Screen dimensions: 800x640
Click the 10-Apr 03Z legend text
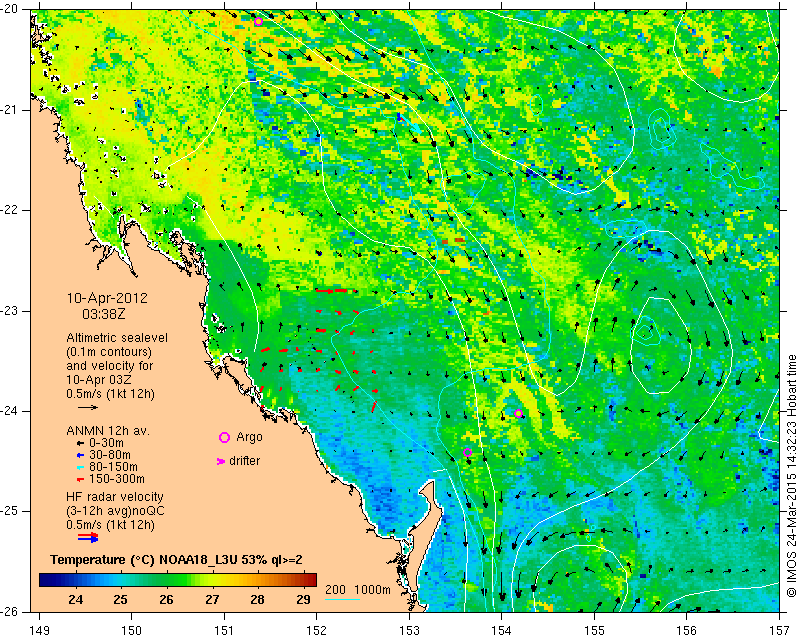(x=98, y=380)
